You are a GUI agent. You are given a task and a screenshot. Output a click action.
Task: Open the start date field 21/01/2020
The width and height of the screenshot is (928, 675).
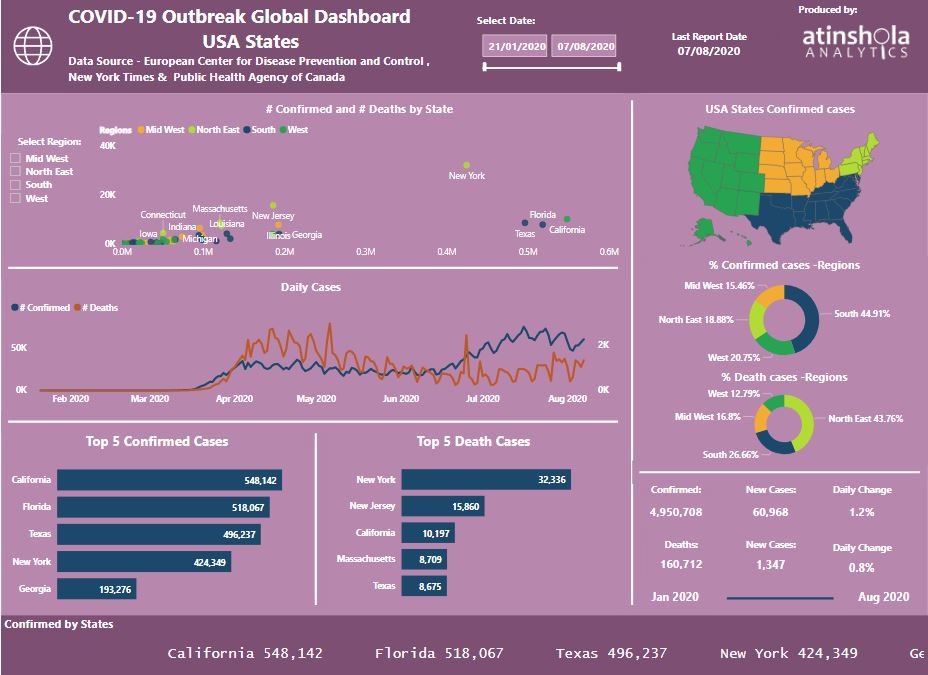tap(514, 46)
